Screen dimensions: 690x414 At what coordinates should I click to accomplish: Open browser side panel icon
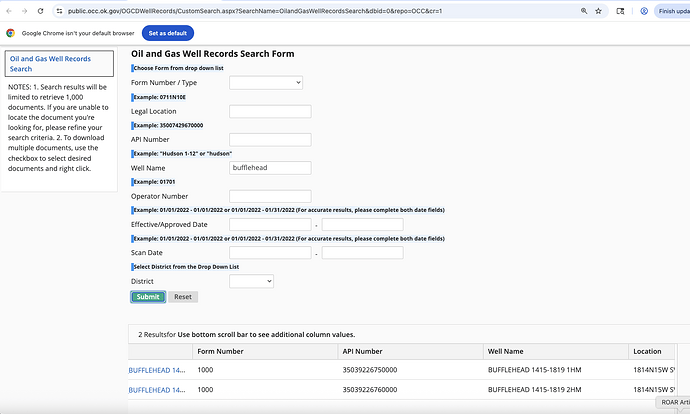(x=620, y=11)
